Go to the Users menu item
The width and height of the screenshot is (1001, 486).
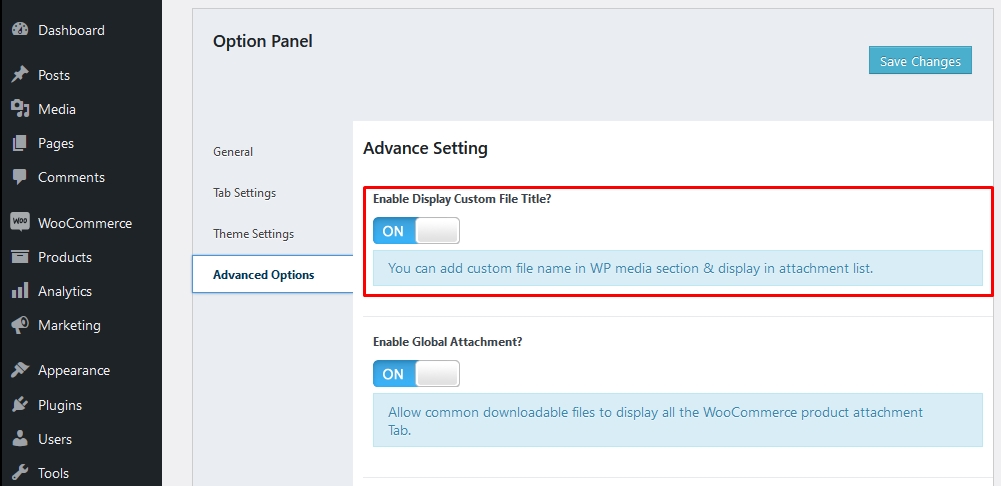[x=55, y=439]
